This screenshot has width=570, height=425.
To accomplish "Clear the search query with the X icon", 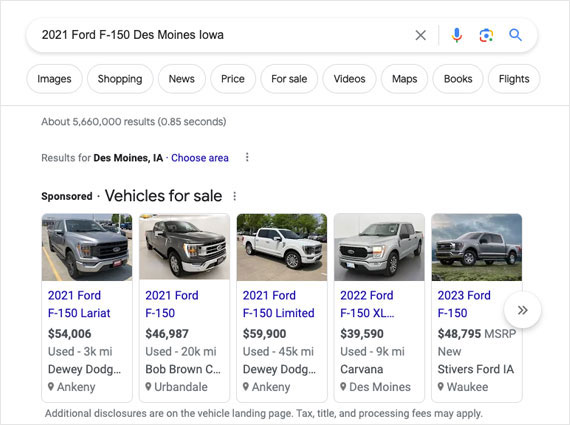I will coord(421,35).
